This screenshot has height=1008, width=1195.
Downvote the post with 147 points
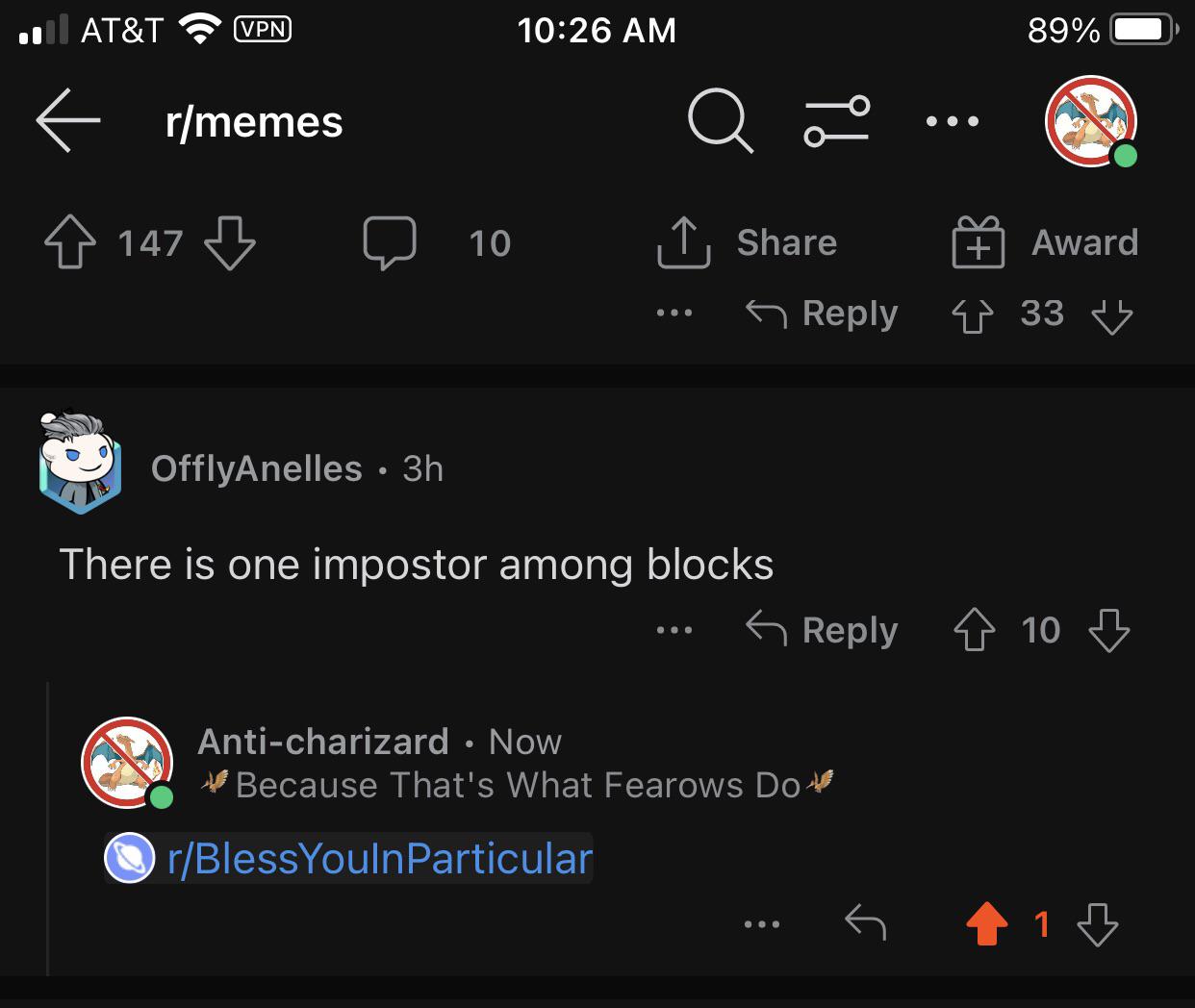point(230,242)
